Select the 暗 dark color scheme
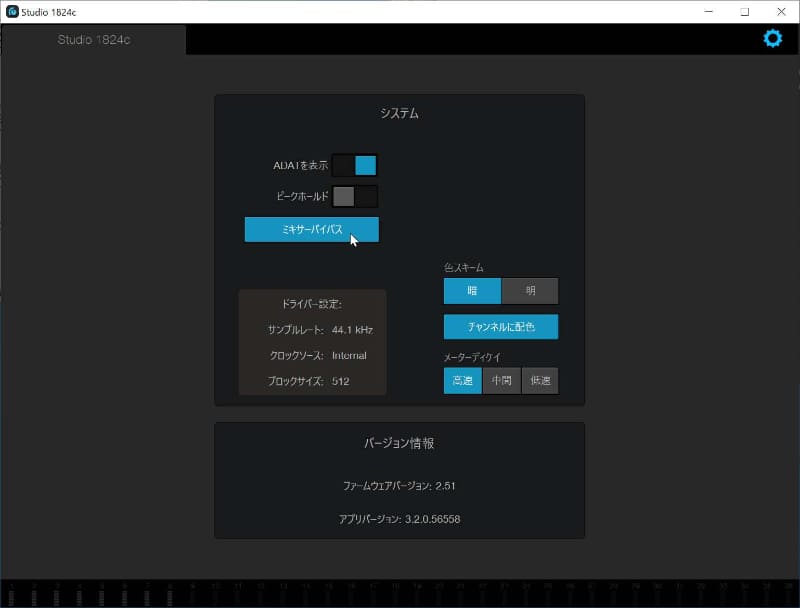 [472, 291]
